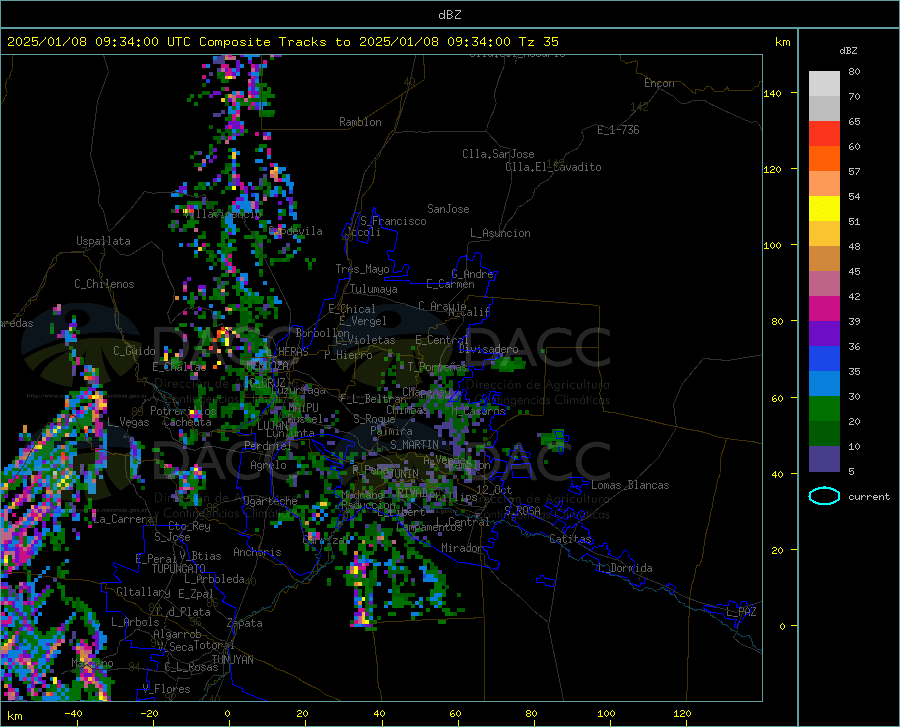Pick the light orange 54–57 dBZ legend swatch
This screenshot has height=727, width=900.
(x=824, y=184)
